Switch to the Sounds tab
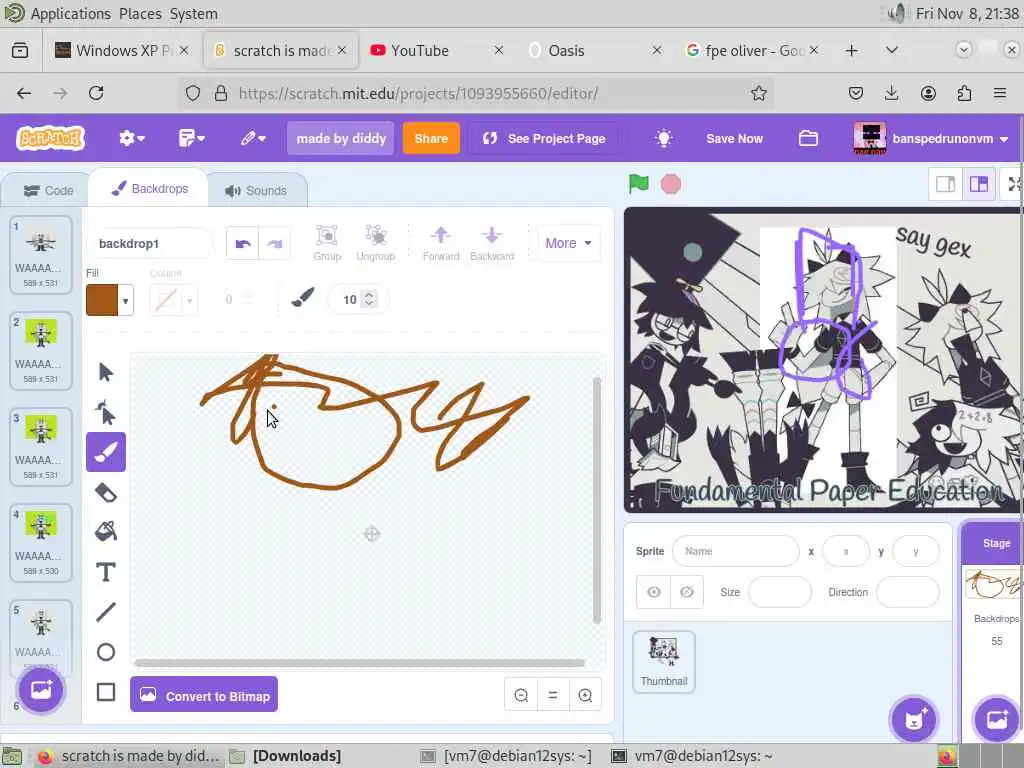Screen dimensions: 1024x768 tap(256, 191)
